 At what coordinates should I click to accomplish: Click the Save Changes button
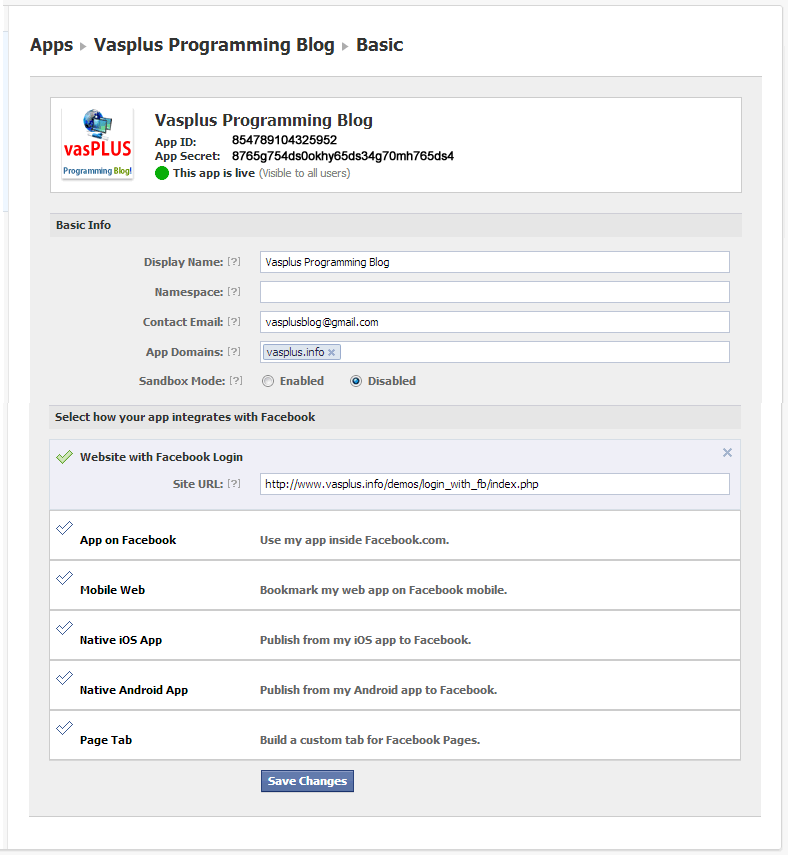(307, 781)
